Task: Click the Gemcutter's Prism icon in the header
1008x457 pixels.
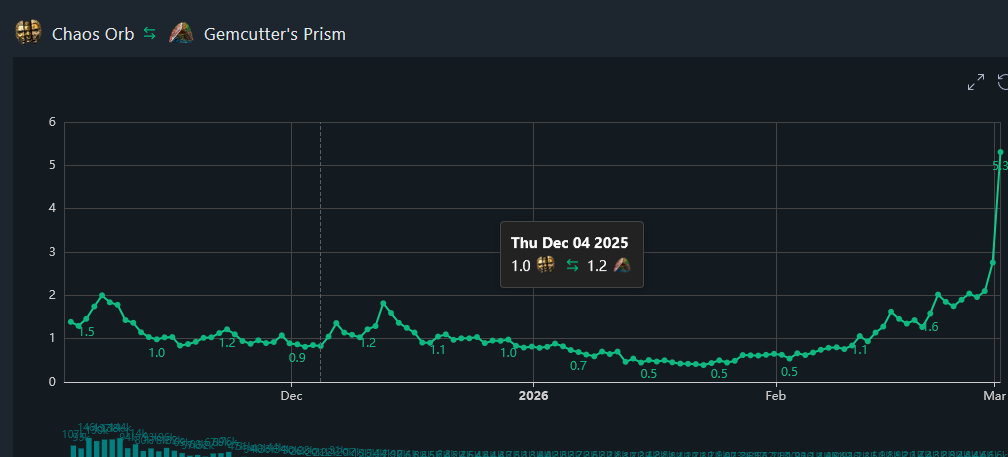Action: click(x=181, y=33)
